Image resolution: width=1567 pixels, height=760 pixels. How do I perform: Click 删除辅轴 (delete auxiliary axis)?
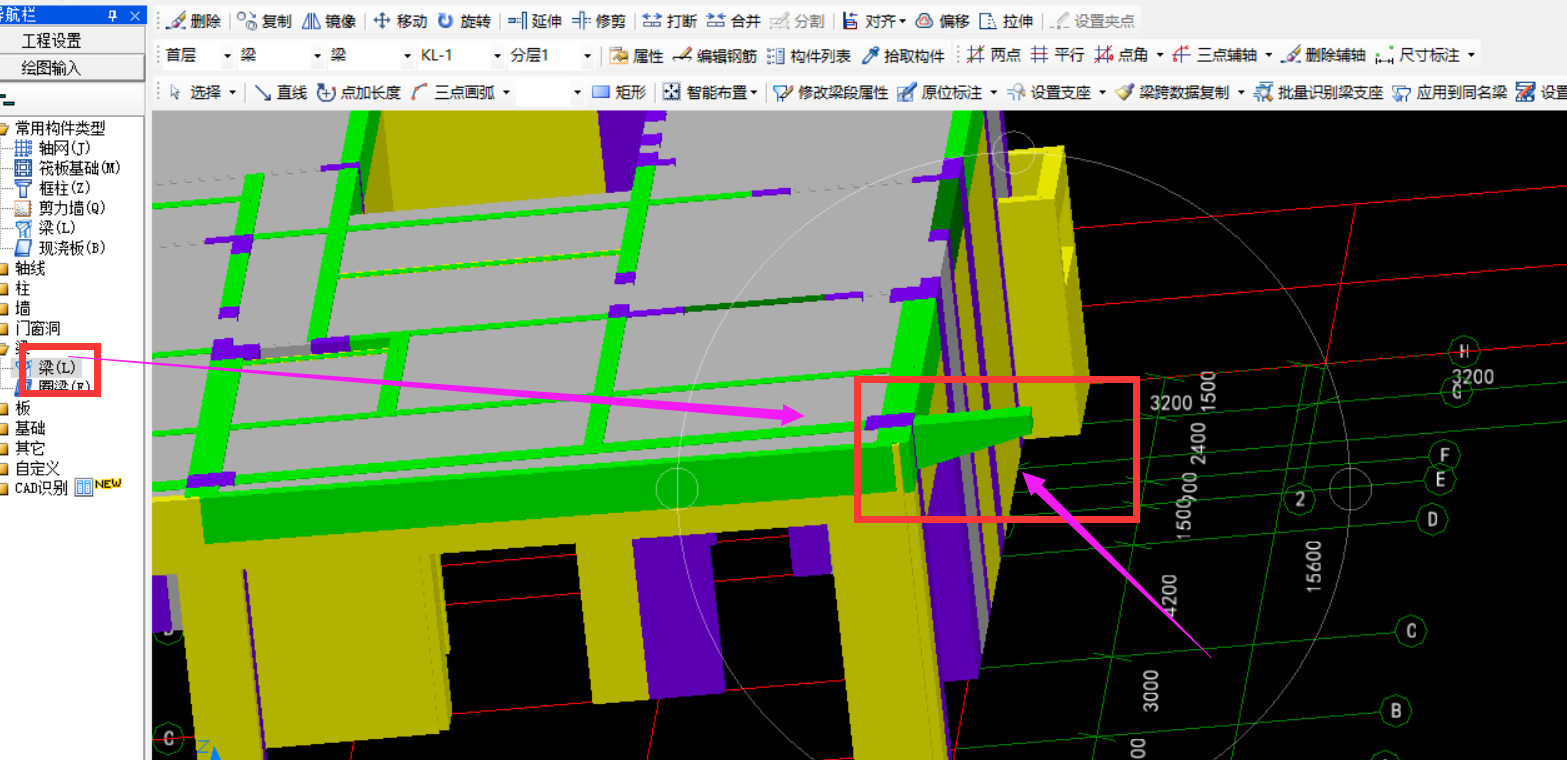[x=1323, y=56]
